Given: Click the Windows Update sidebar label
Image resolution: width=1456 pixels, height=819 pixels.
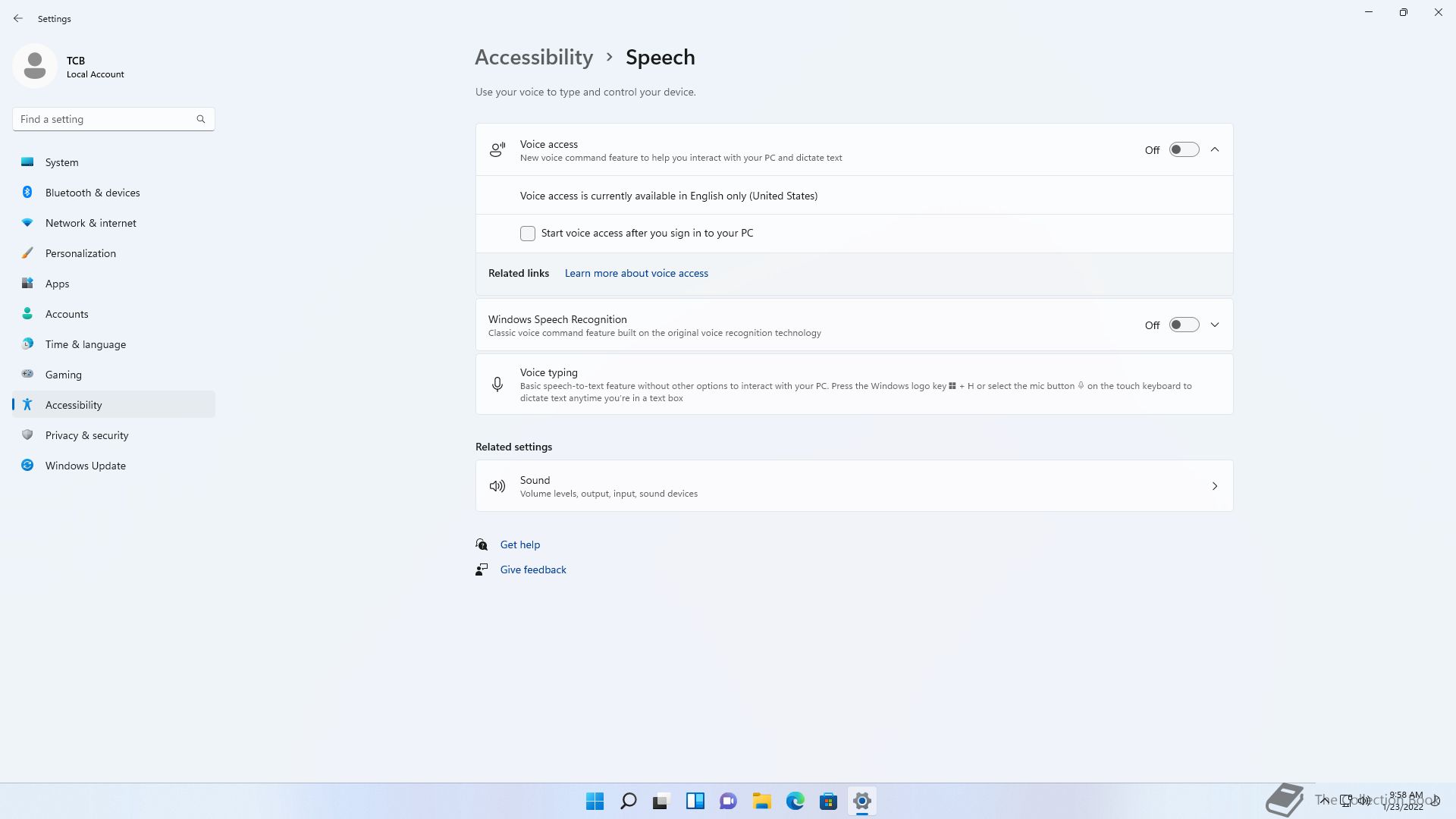Looking at the screenshot, I should point(86,466).
